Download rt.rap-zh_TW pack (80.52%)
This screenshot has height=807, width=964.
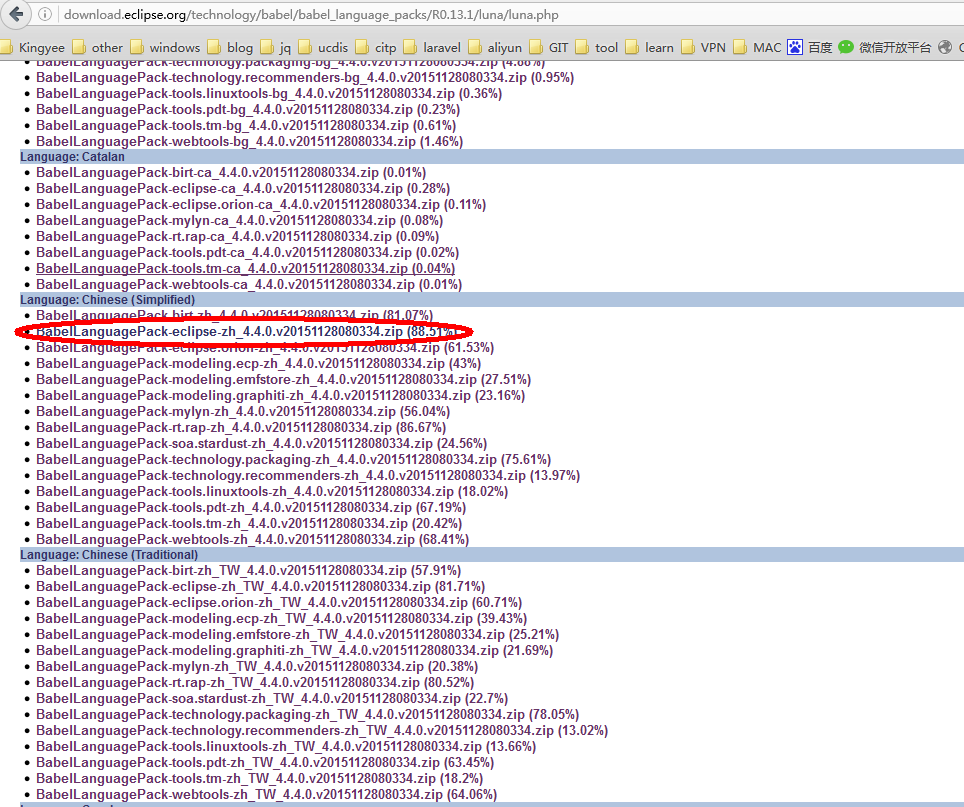[255, 682]
